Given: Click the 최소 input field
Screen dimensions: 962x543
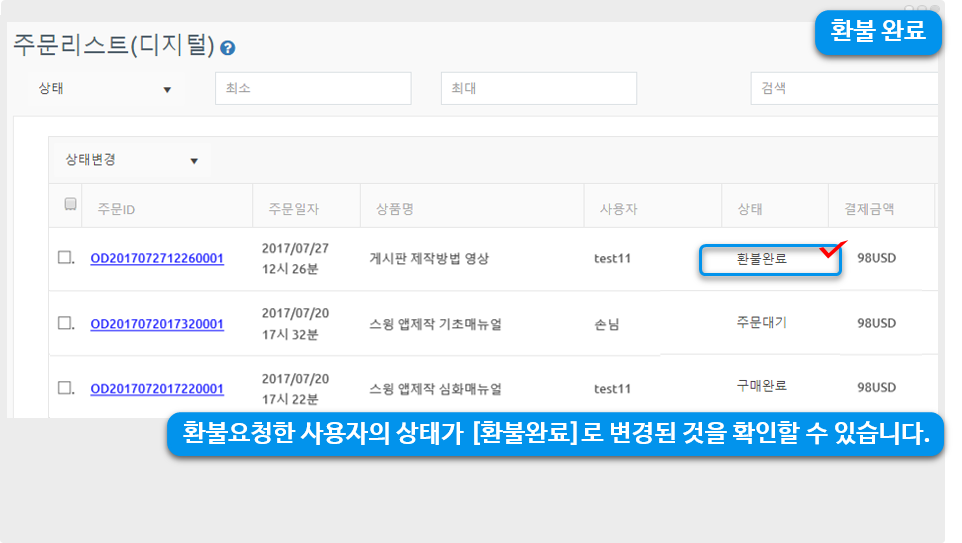Looking at the screenshot, I should pyautogui.click(x=313, y=89).
